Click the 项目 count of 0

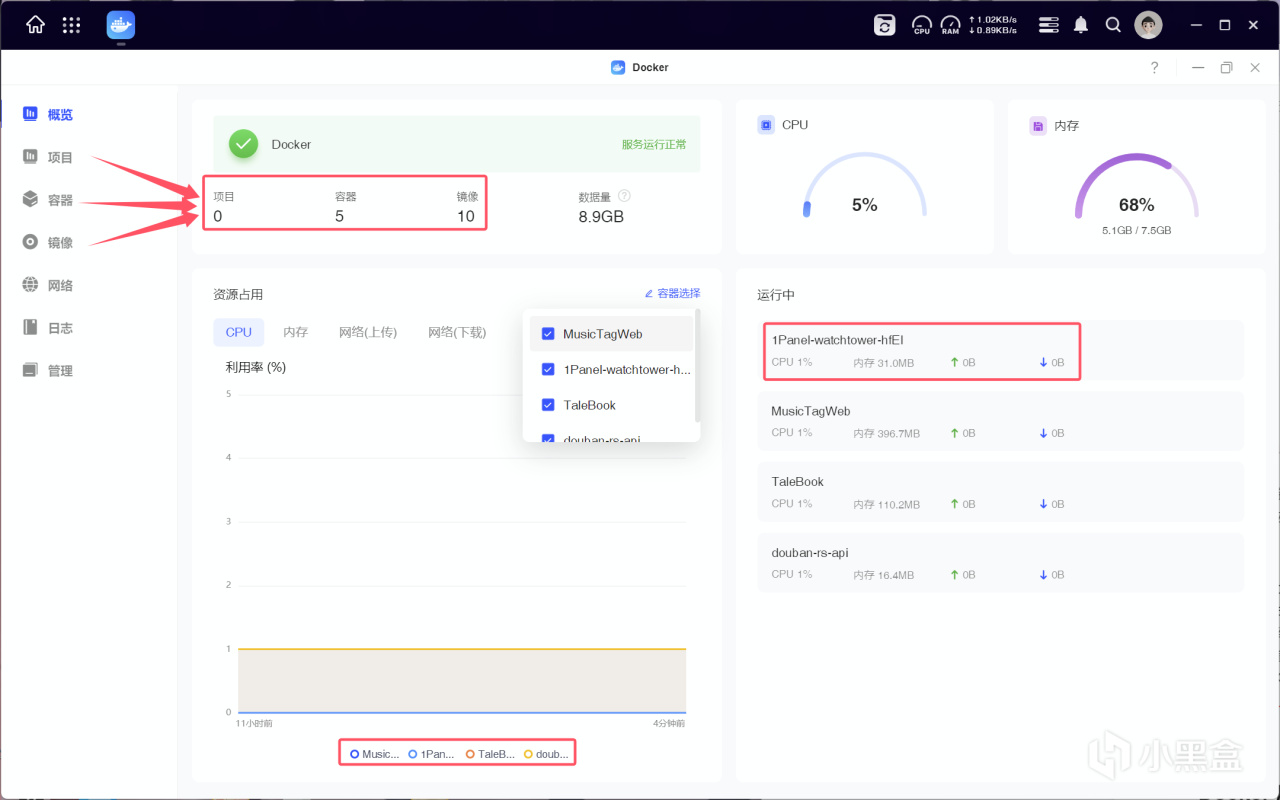pyautogui.click(x=218, y=216)
